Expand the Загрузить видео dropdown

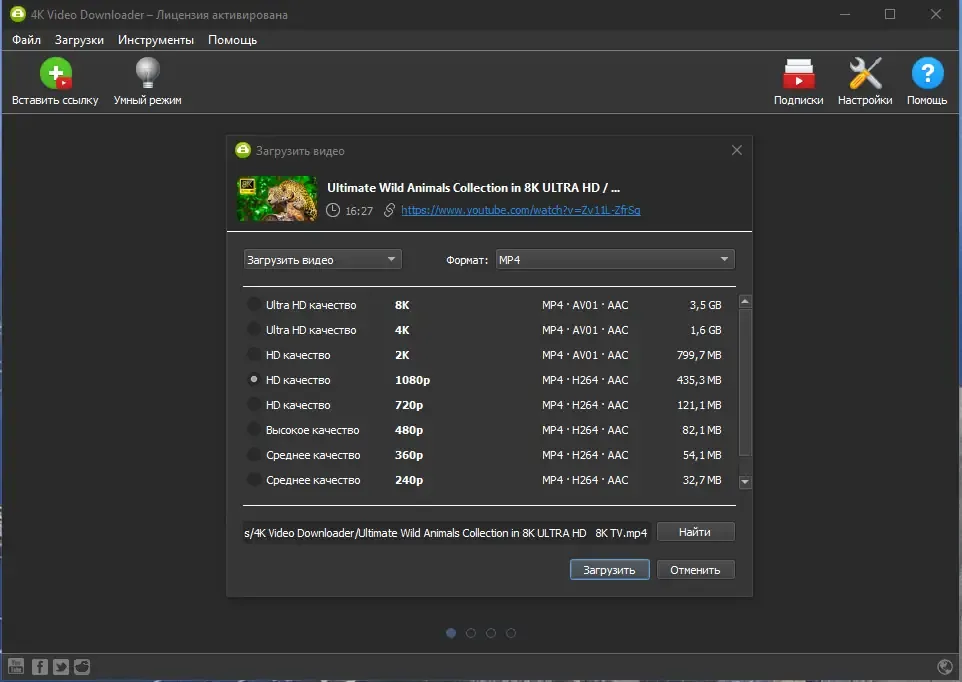(x=323, y=259)
